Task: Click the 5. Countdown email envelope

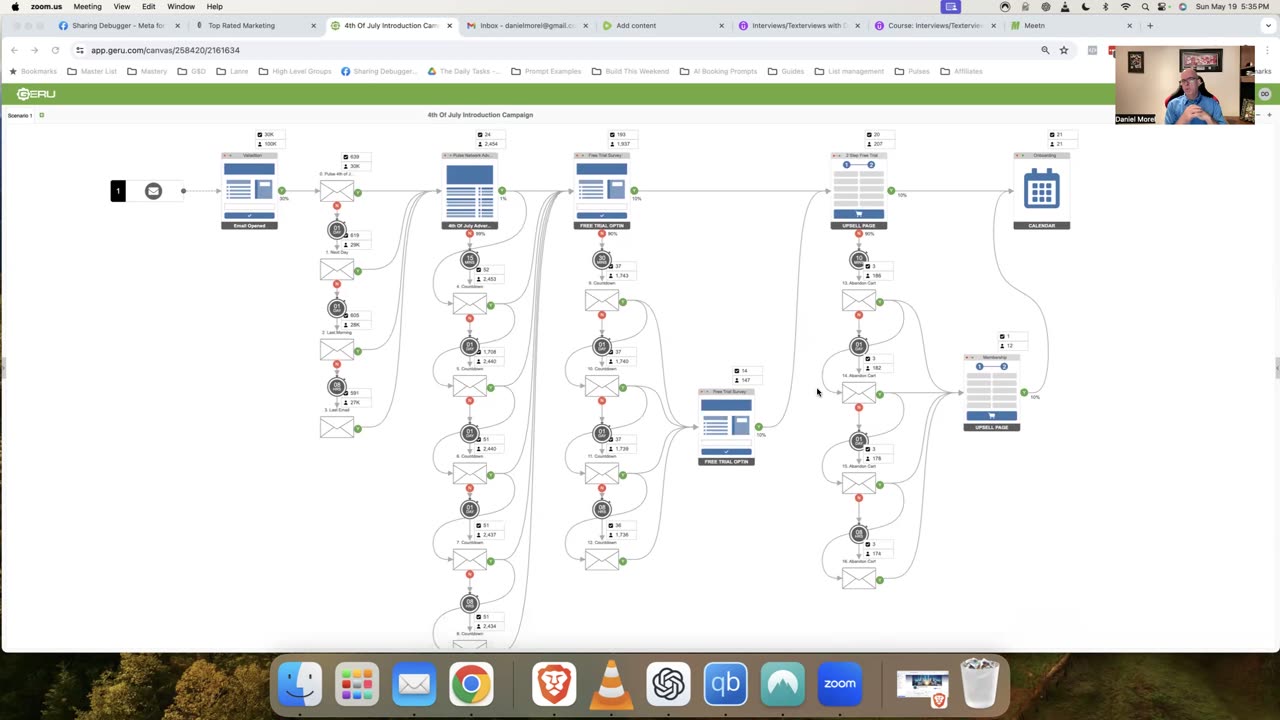Action: coord(469,387)
